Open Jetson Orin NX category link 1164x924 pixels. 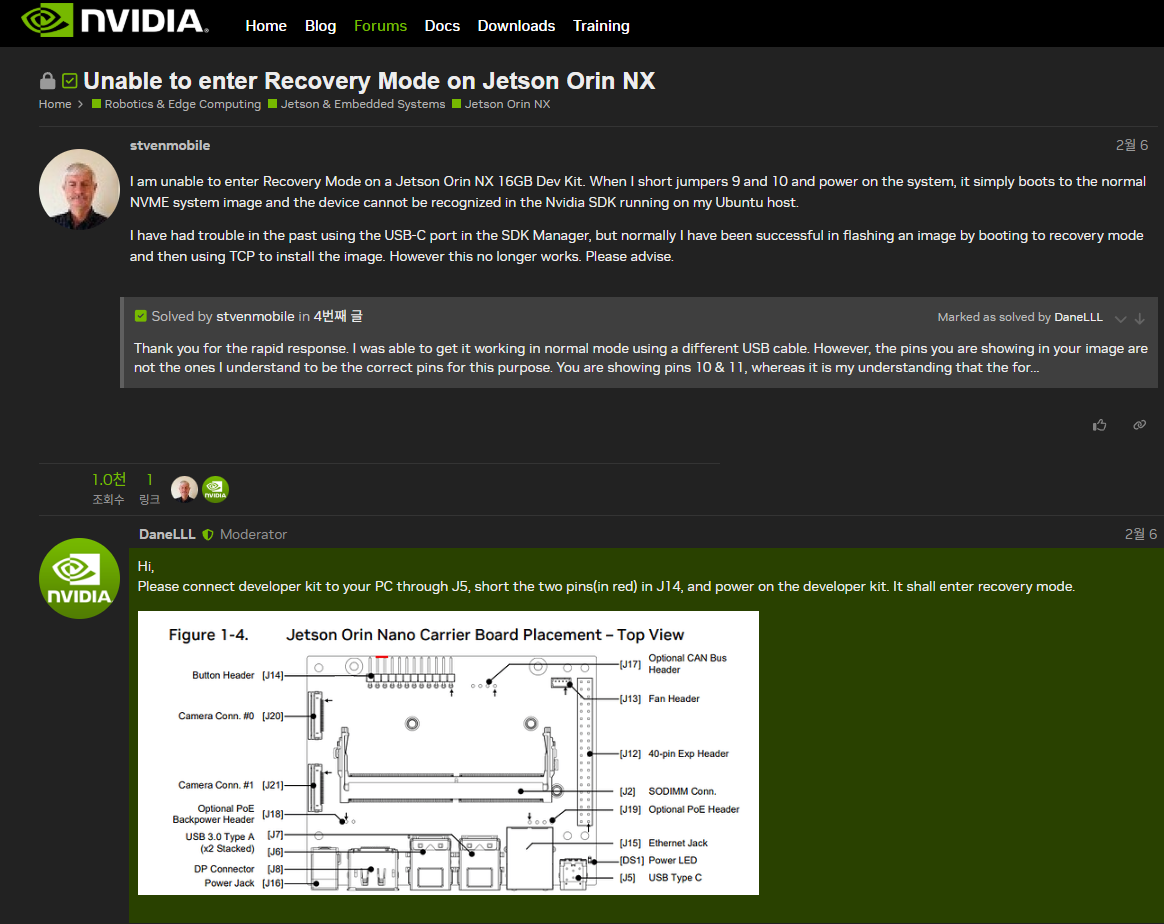pos(502,104)
